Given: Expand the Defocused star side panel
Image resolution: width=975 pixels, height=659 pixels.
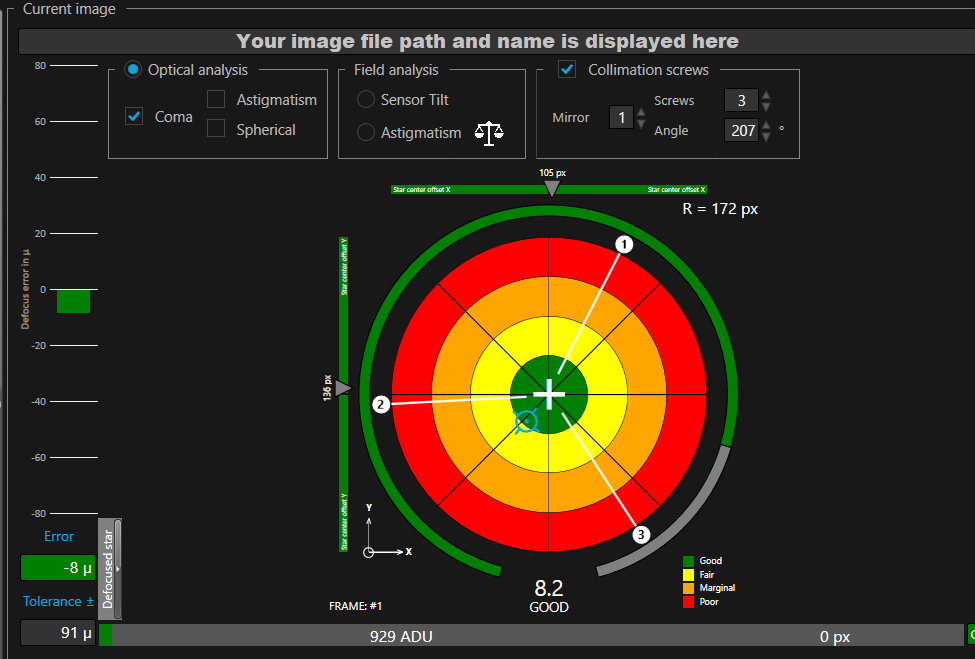Looking at the screenshot, I should coord(111,569).
